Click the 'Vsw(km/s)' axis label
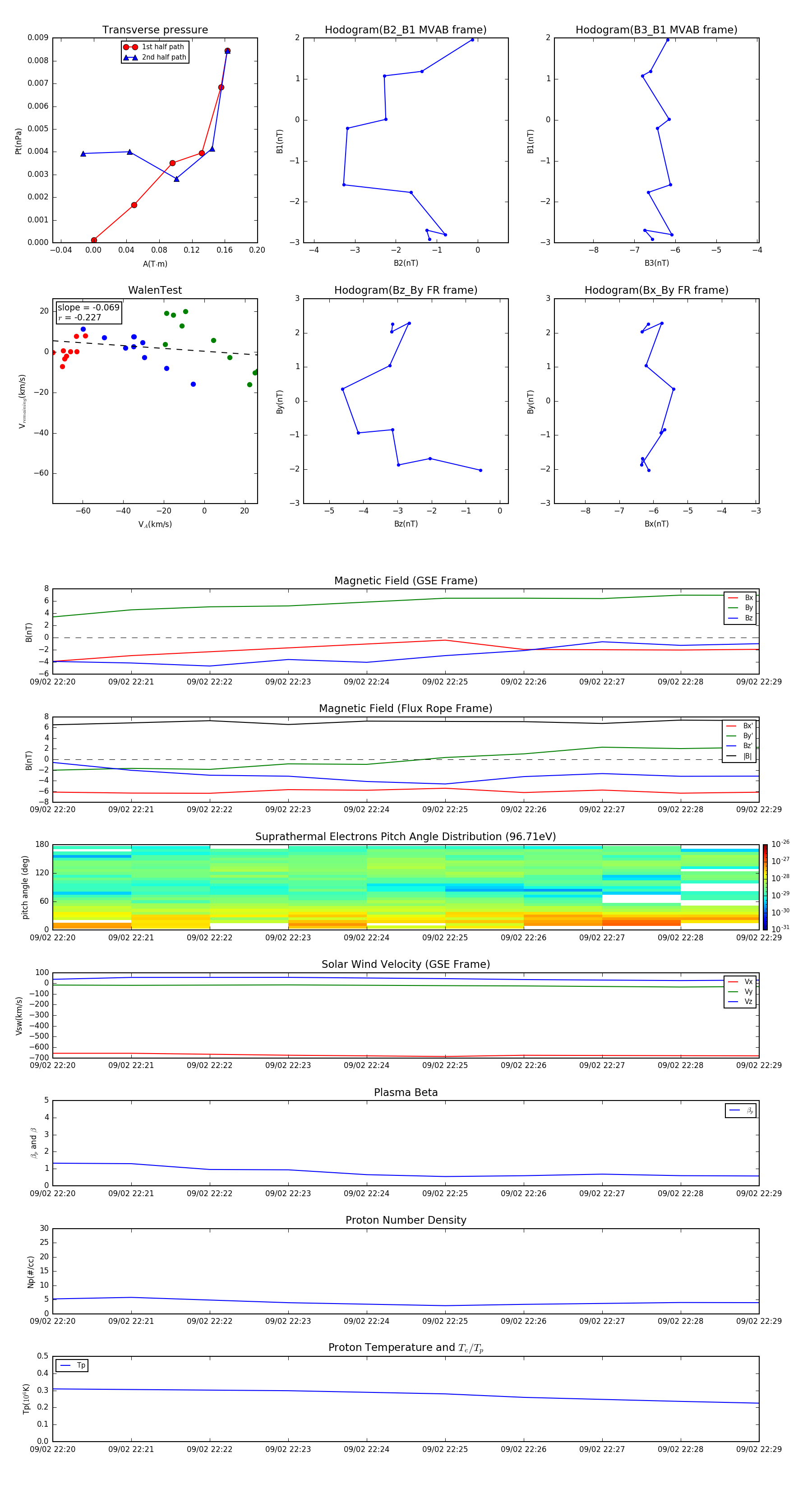The height and width of the screenshot is (1489, 812). 18,1016
